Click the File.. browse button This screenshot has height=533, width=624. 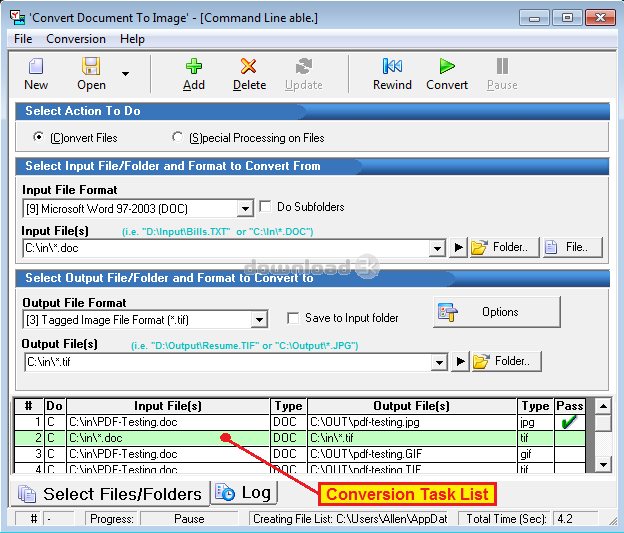pyautogui.click(x=572, y=247)
